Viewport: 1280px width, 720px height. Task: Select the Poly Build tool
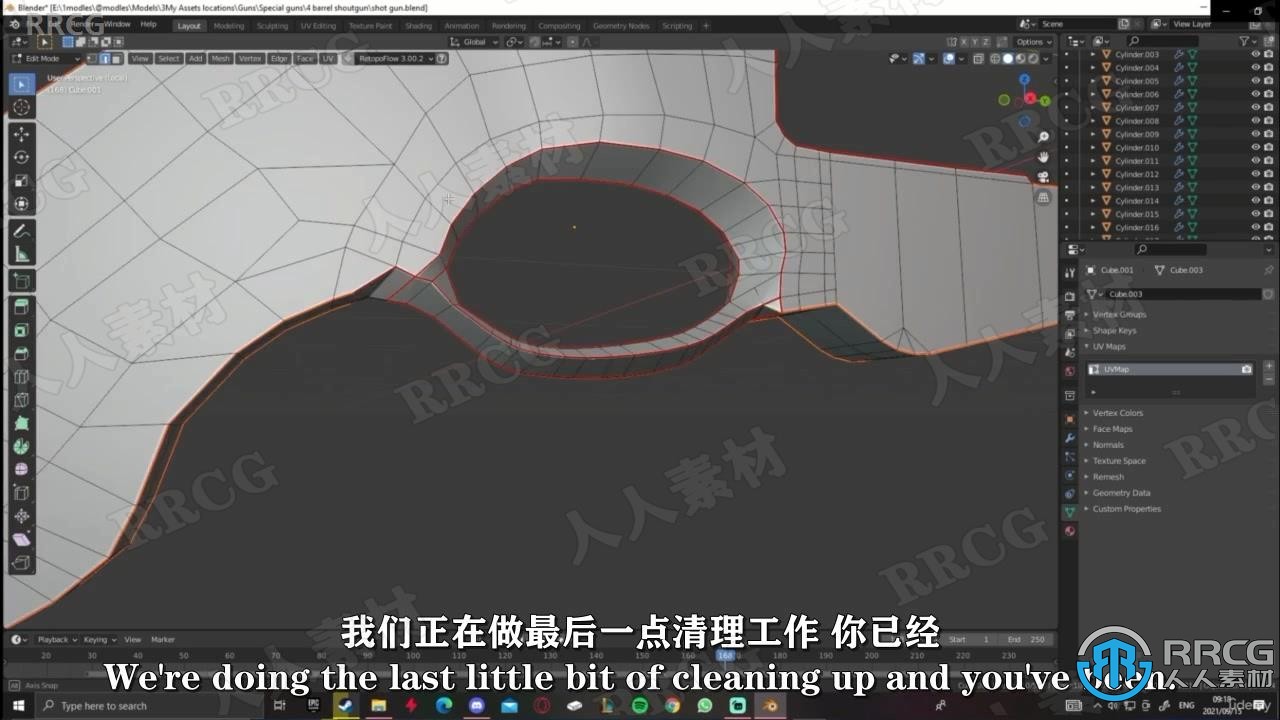[x=21, y=423]
